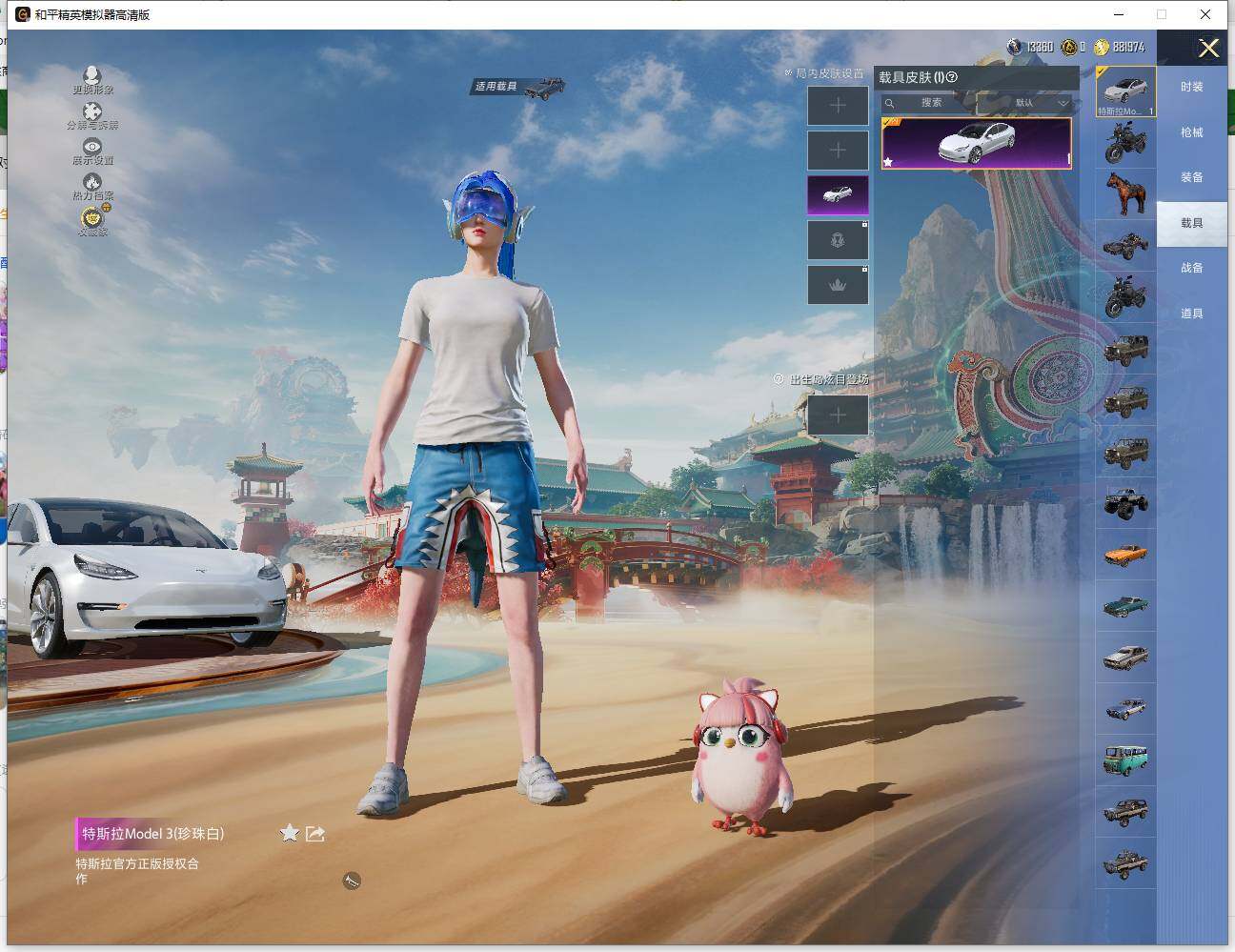The width and height of the screenshot is (1235, 952).
Task: Open 展示设置 eye display settings
Action: (91, 148)
